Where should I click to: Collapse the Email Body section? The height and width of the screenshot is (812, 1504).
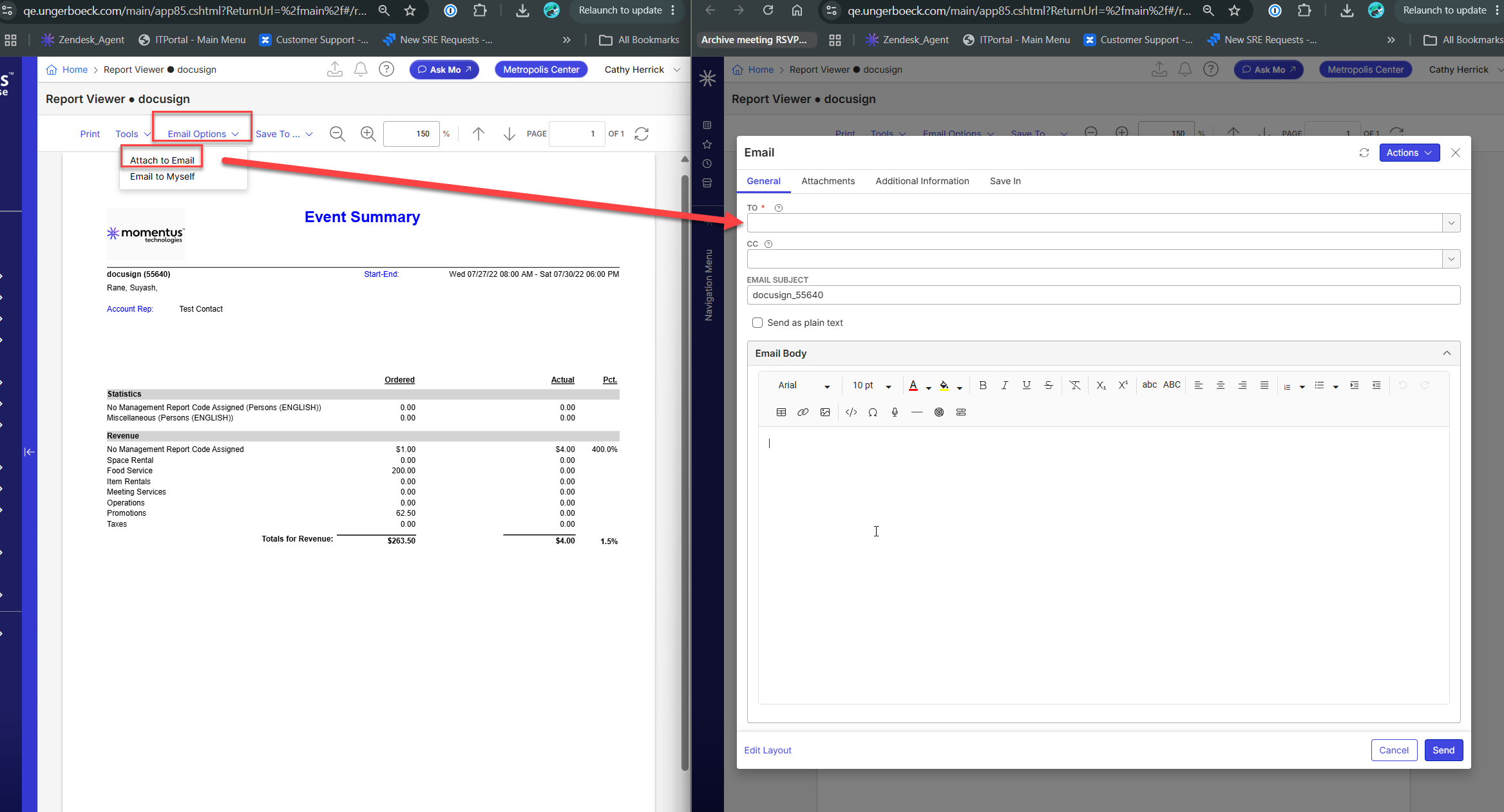1447,353
